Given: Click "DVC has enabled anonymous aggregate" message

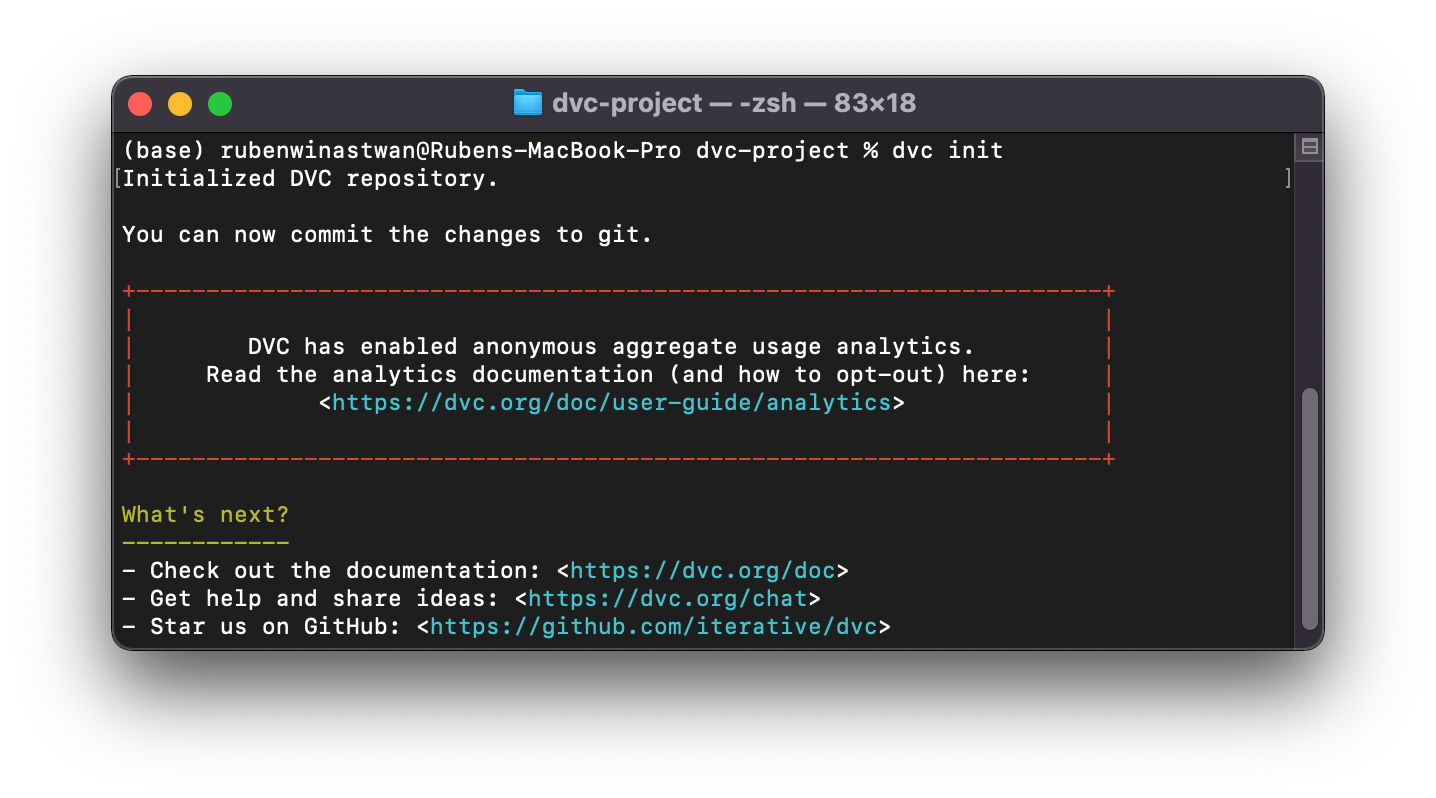Looking at the screenshot, I should (x=610, y=347).
